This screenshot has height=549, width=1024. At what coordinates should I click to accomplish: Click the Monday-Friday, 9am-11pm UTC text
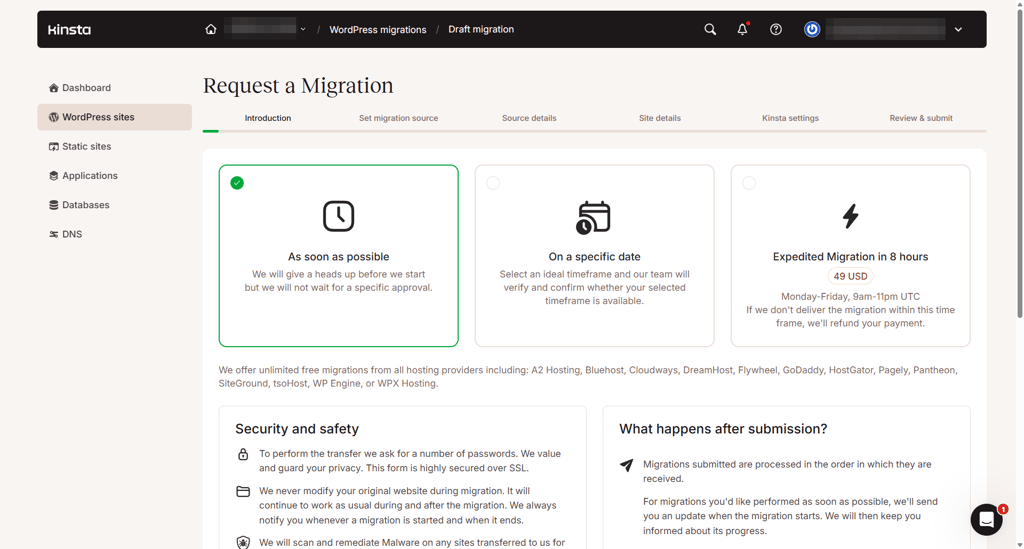[x=850, y=296]
